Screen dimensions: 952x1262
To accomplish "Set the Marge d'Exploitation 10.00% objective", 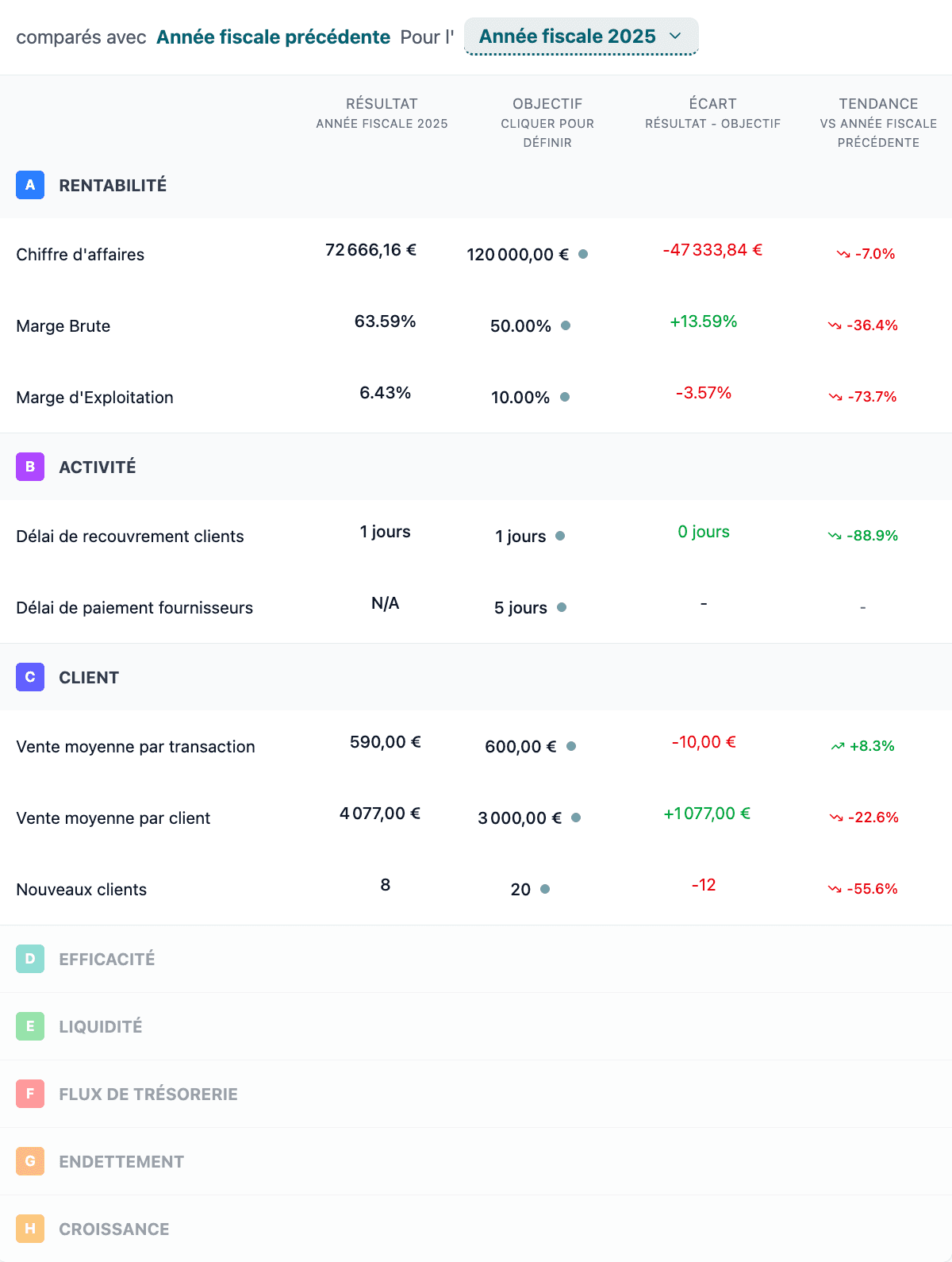I will [520, 398].
